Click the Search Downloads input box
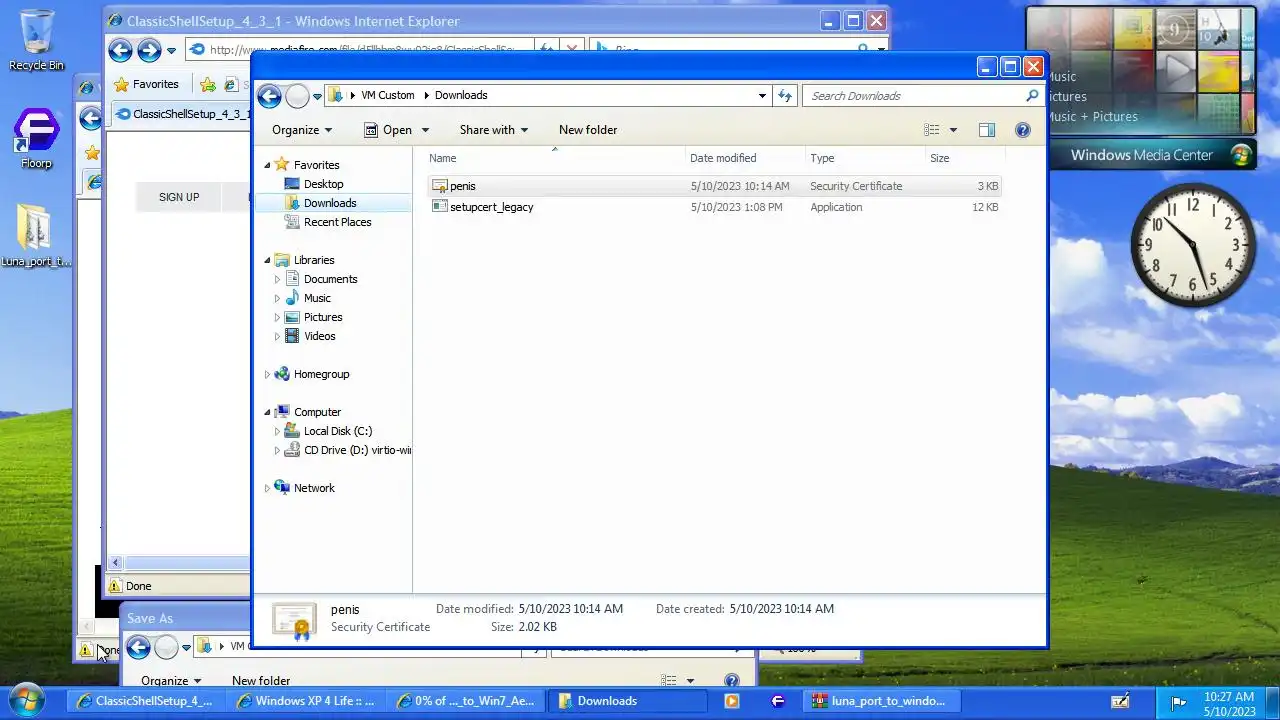 click(x=915, y=96)
